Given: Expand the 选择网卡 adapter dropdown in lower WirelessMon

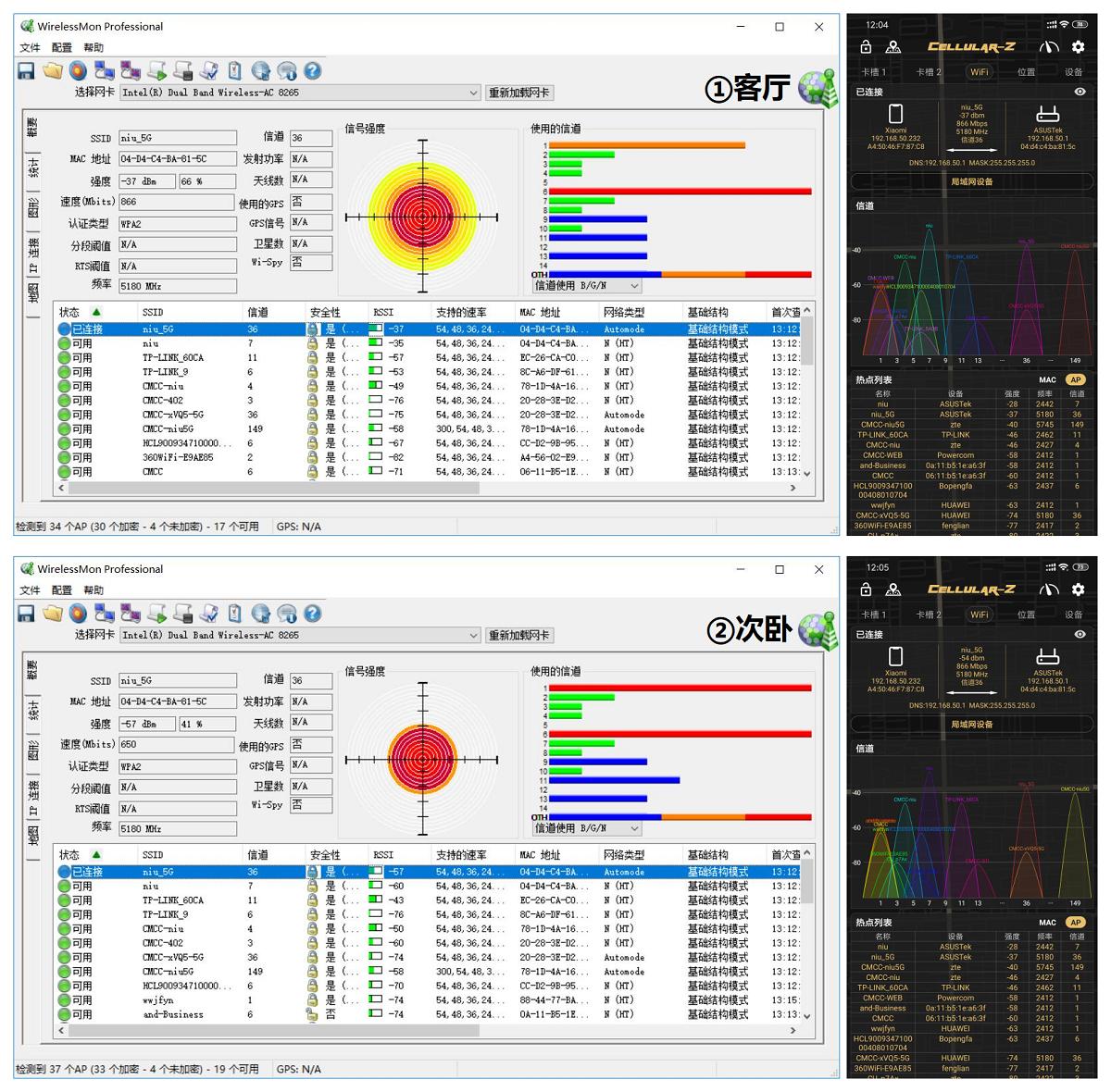Looking at the screenshot, I should tap(473, 635).
